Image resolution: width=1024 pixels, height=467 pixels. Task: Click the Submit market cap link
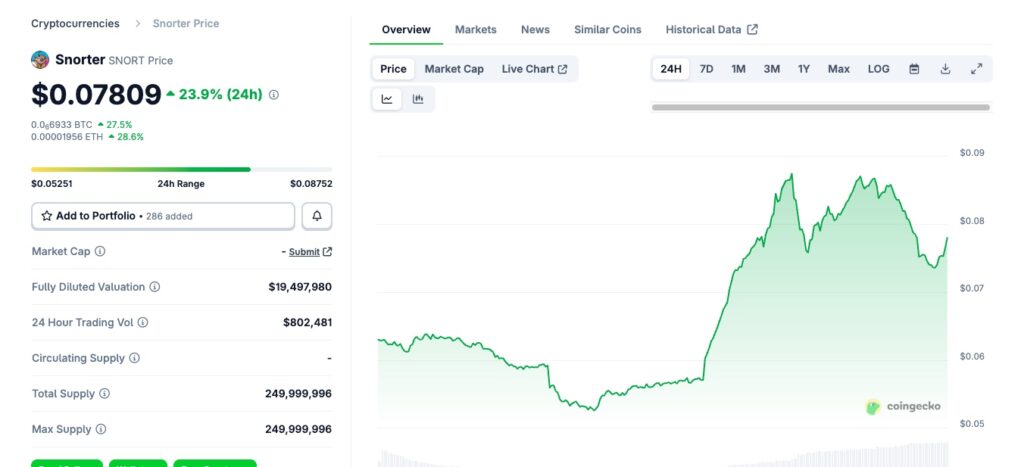click(x=304, y=251)
